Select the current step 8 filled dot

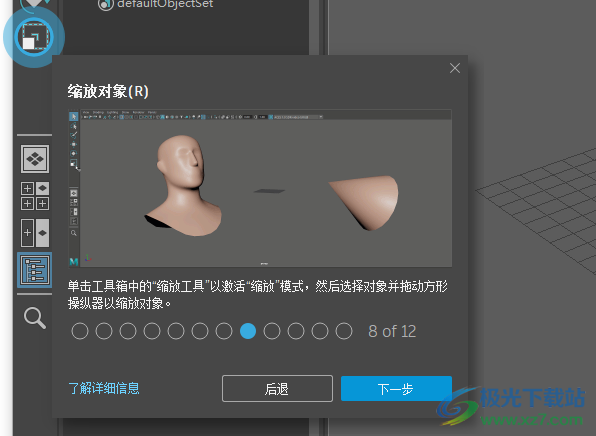248,331
